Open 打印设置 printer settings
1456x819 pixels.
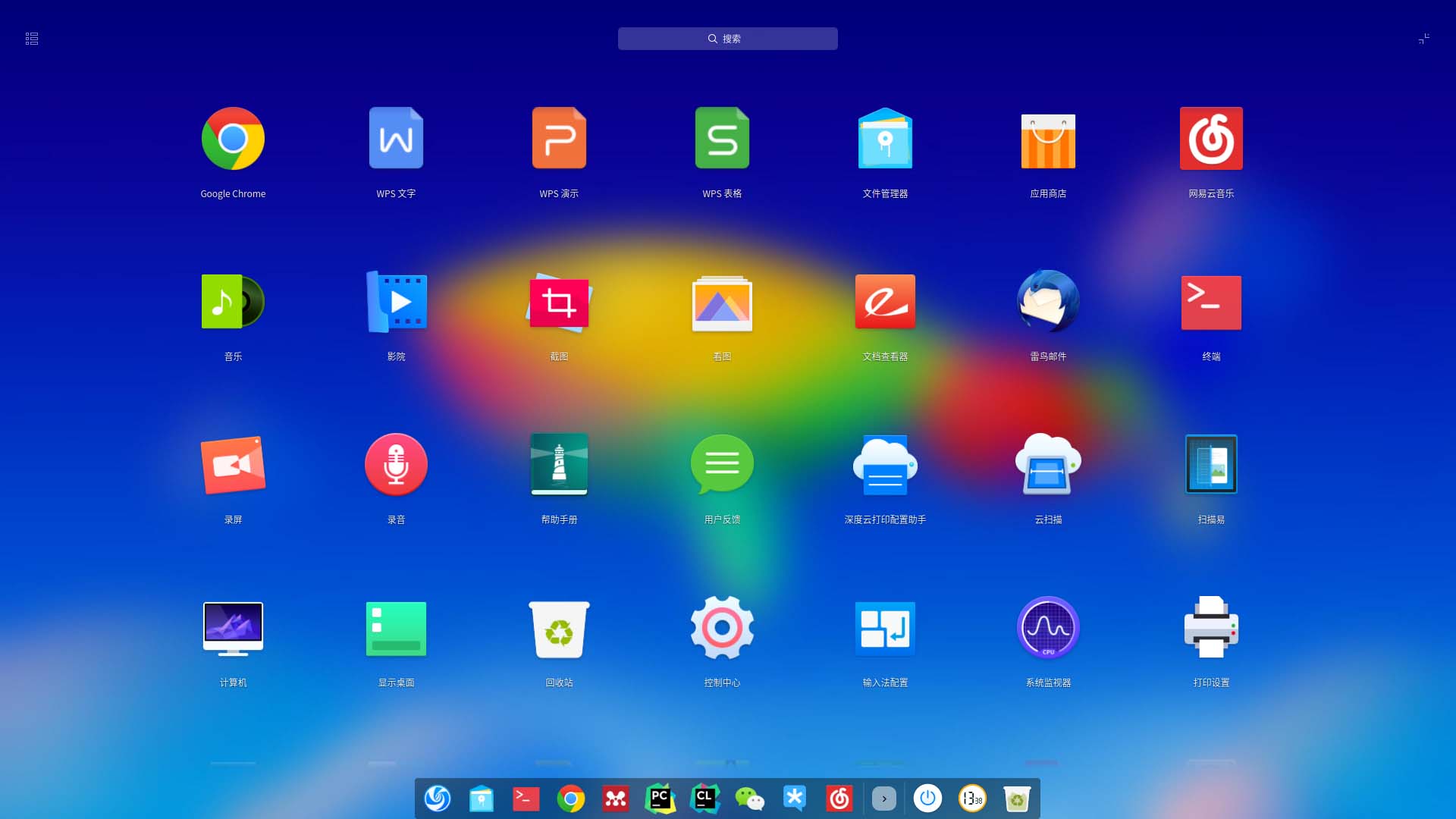[x=1211, y=627]
